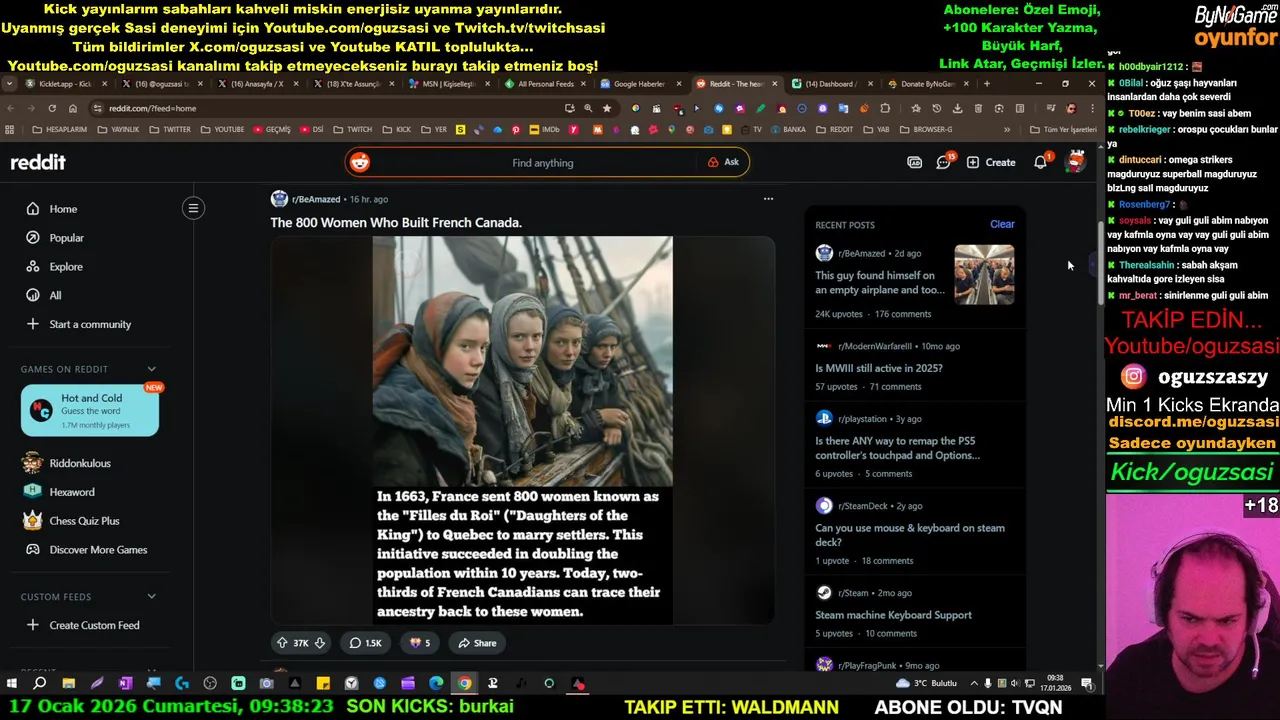
Task: Open Chrome from the taskbar
Action: coord(464,684)
